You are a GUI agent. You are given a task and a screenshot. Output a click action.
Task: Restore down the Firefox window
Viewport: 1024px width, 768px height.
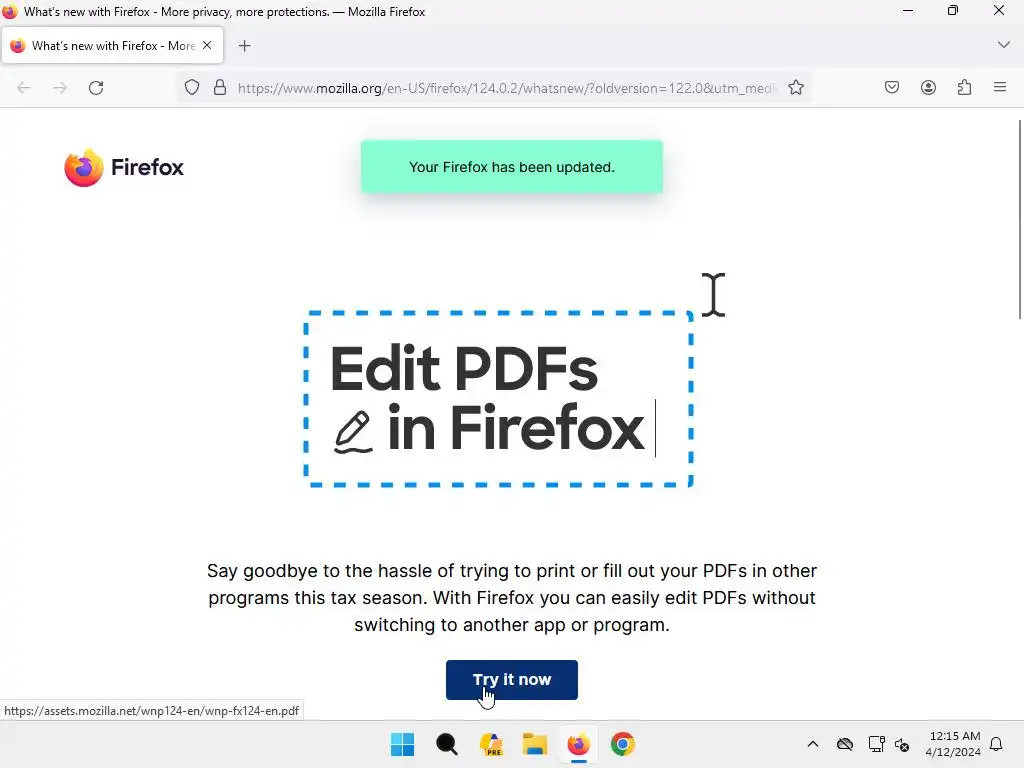pos(953,10)
